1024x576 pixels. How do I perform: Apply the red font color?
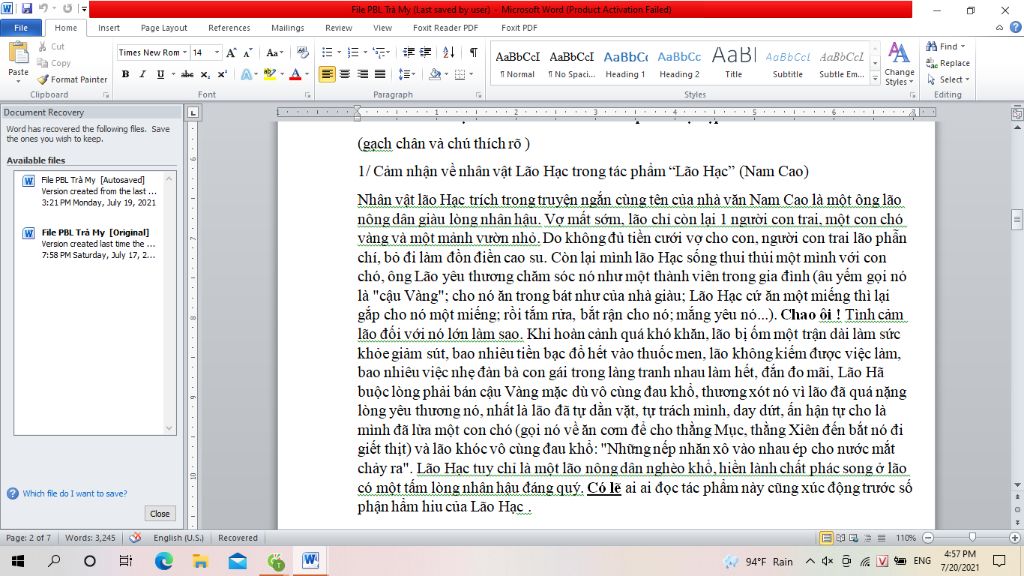tap(295, 74)
